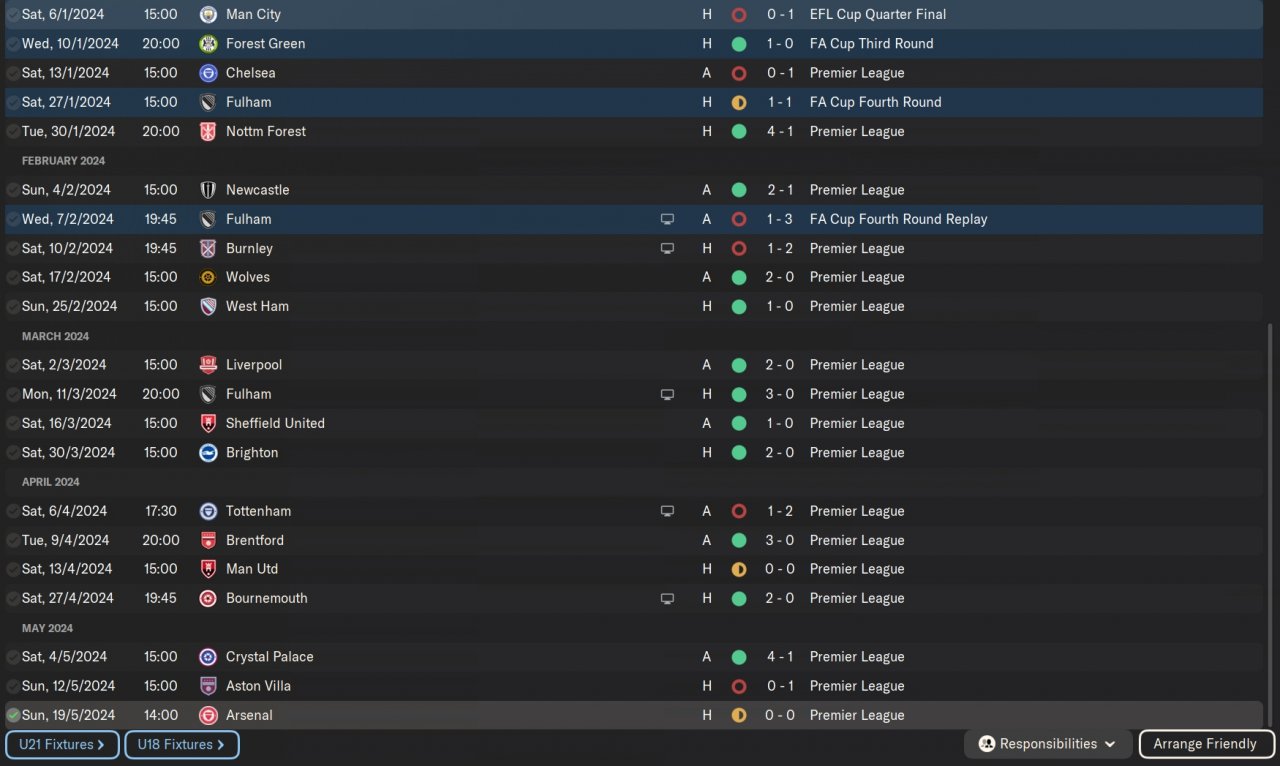Click the Arsenal club crest
Screen dimensions: 1280x766
pos(208,715)
